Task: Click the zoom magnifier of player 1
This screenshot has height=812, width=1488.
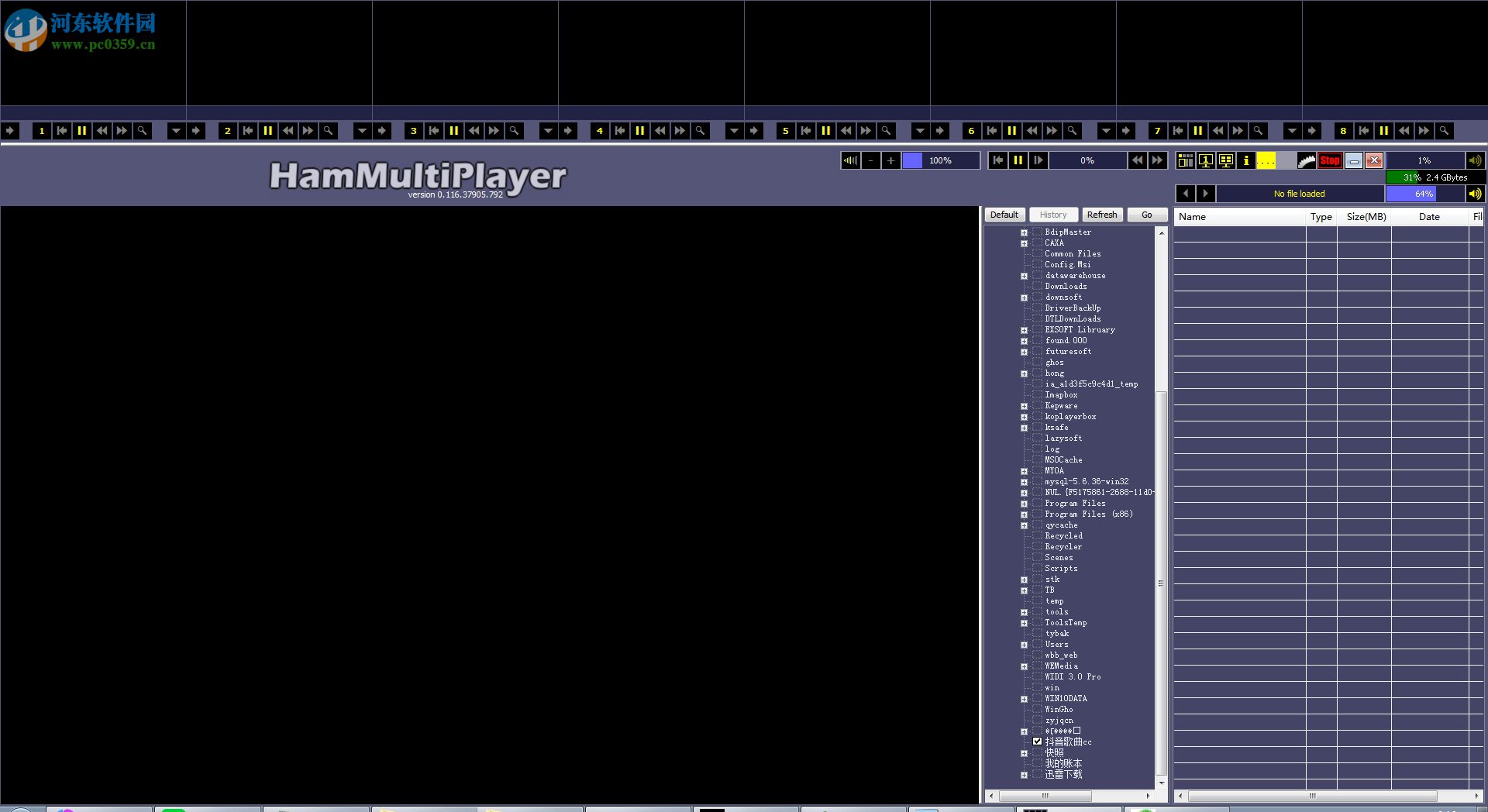Action: pos(143,131)
